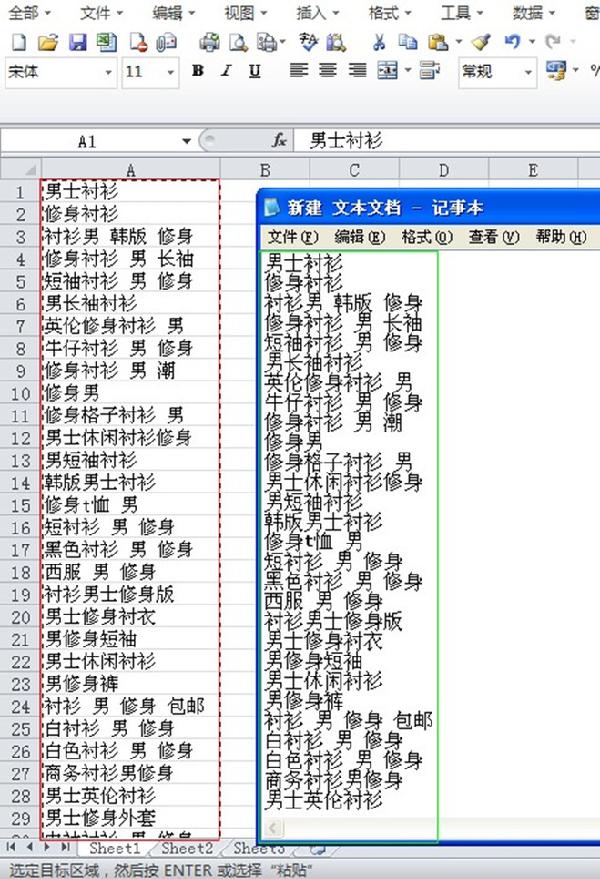Click the Save floppy disk icon

click(77, 42)
